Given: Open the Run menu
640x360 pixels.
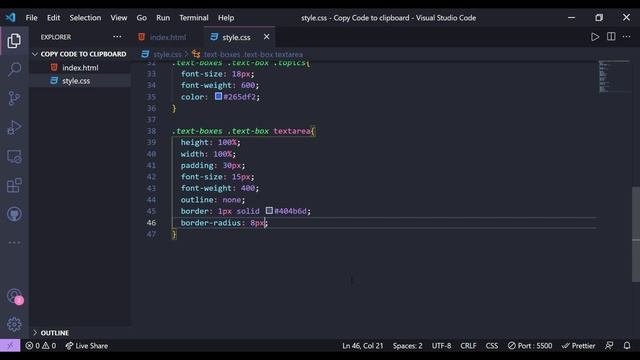Looking at the screenshot, I should [163, 18].
